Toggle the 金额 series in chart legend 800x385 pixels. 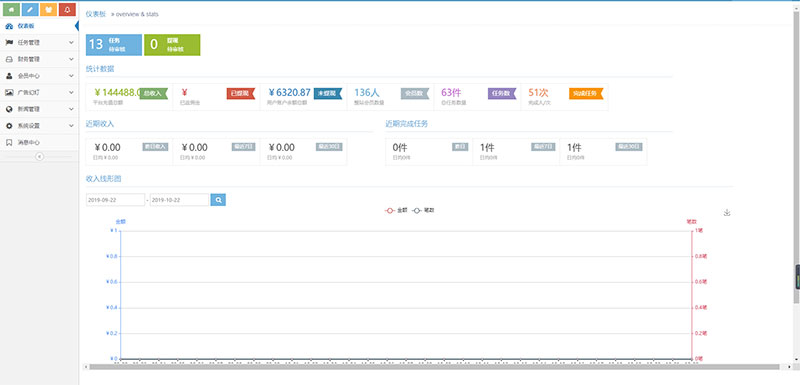point(396,210)
